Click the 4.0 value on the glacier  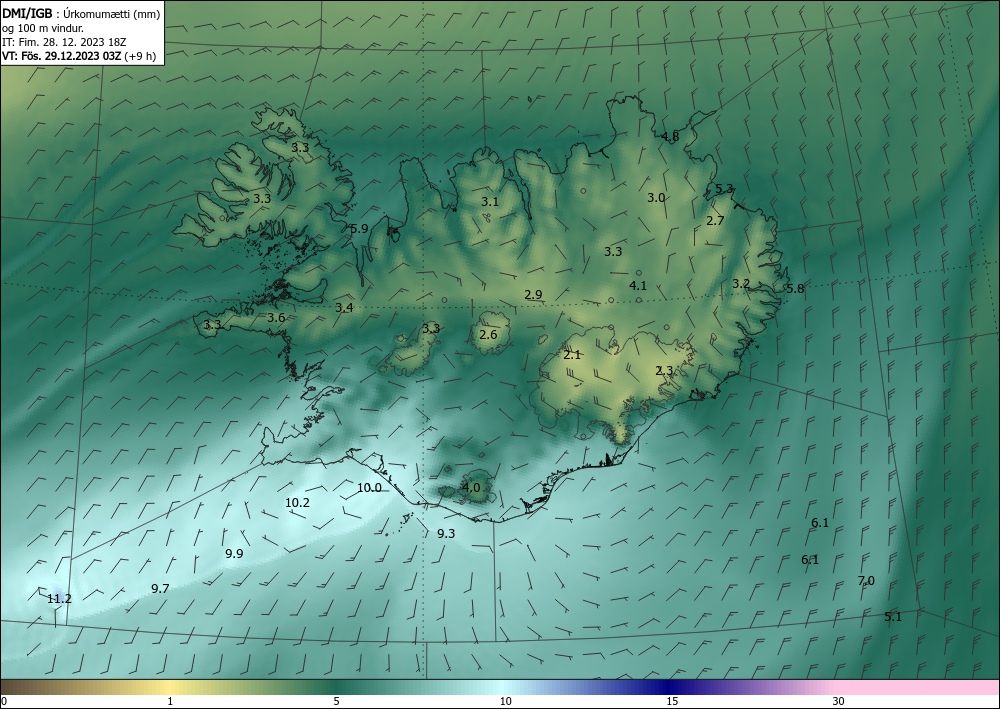pos(471,488)
